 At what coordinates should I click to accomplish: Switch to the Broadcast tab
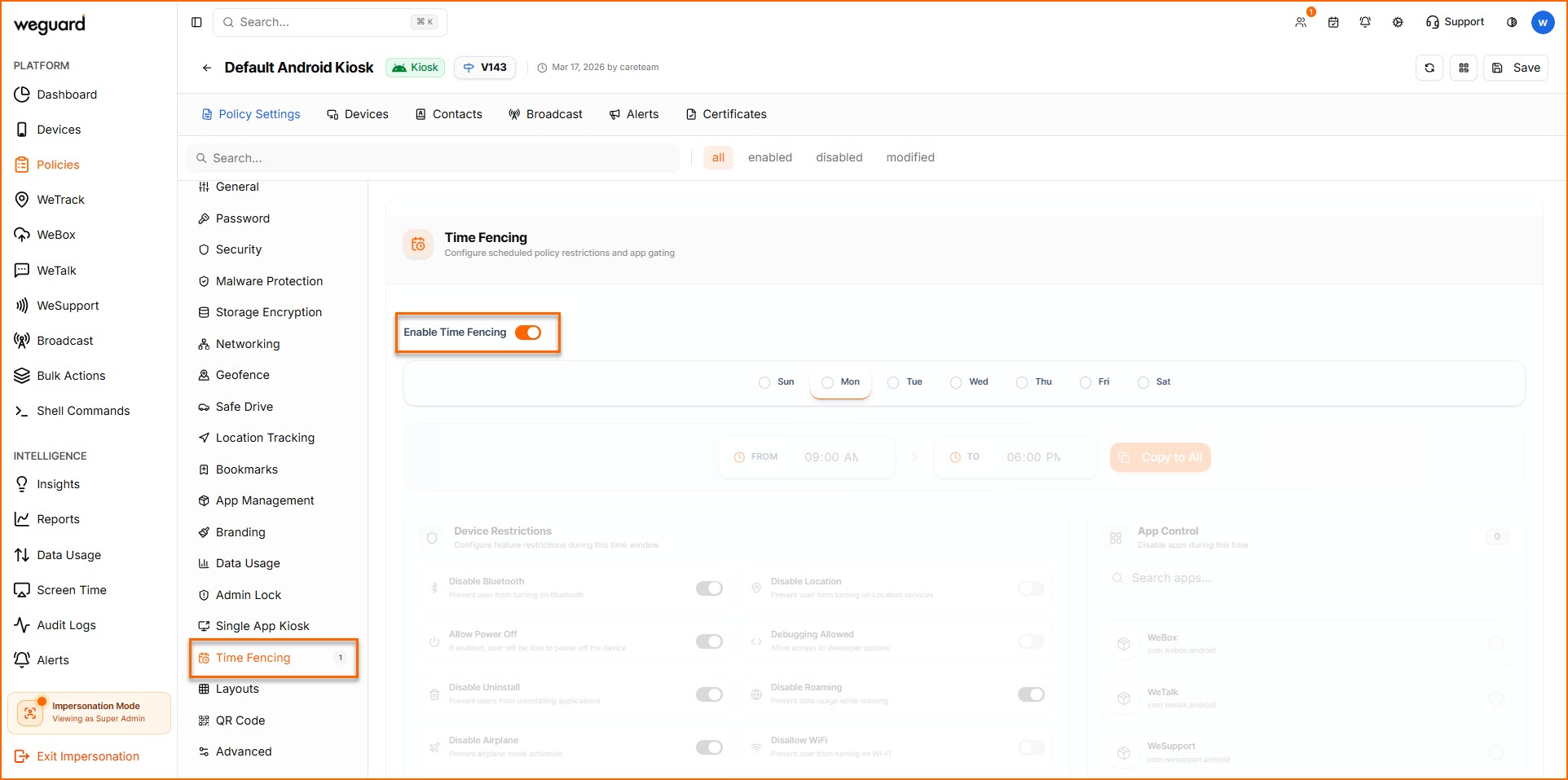point(545,114)
